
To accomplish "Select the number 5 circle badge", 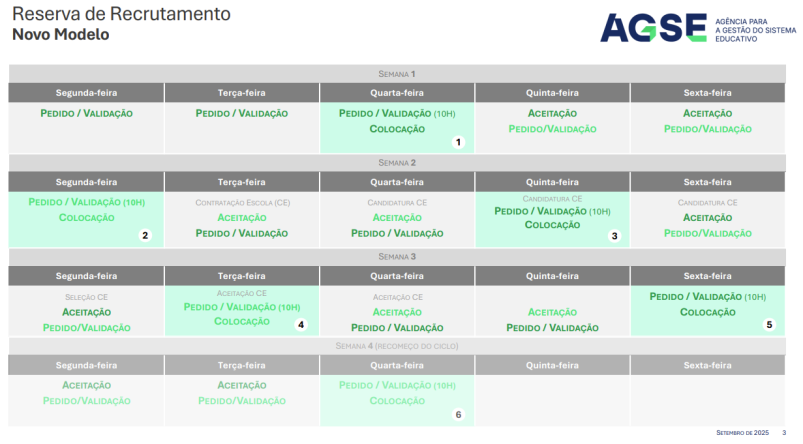I will click(770, 324).
